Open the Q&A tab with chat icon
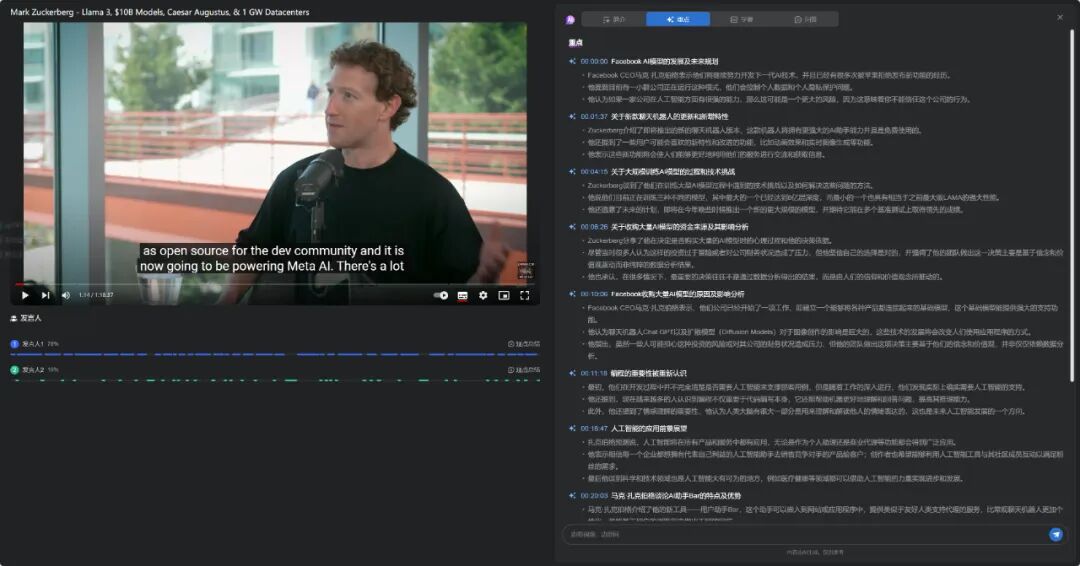1080x566 pixels. click(x=805, y=19)
